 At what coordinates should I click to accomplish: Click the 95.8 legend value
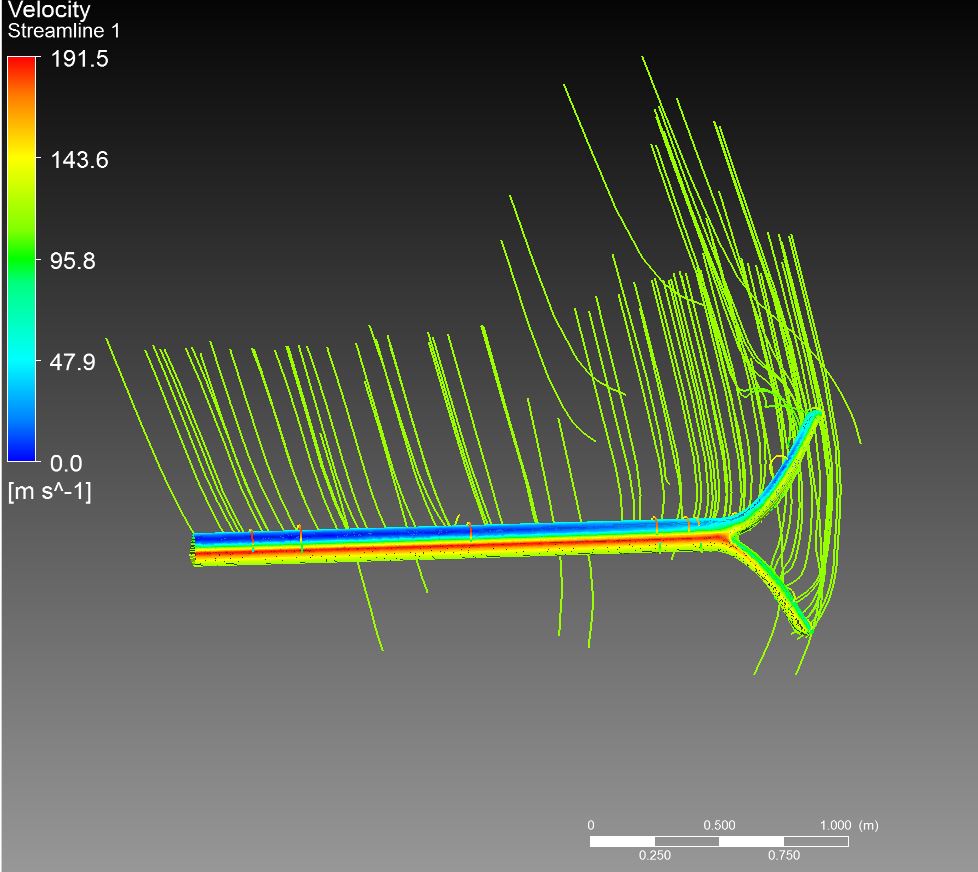(73, 260)
